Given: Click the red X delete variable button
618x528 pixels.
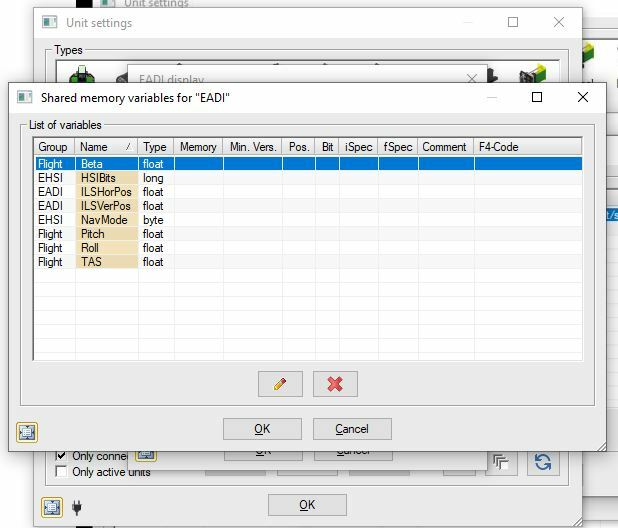Looking at the screenshot, I should [x=335, y=384].
